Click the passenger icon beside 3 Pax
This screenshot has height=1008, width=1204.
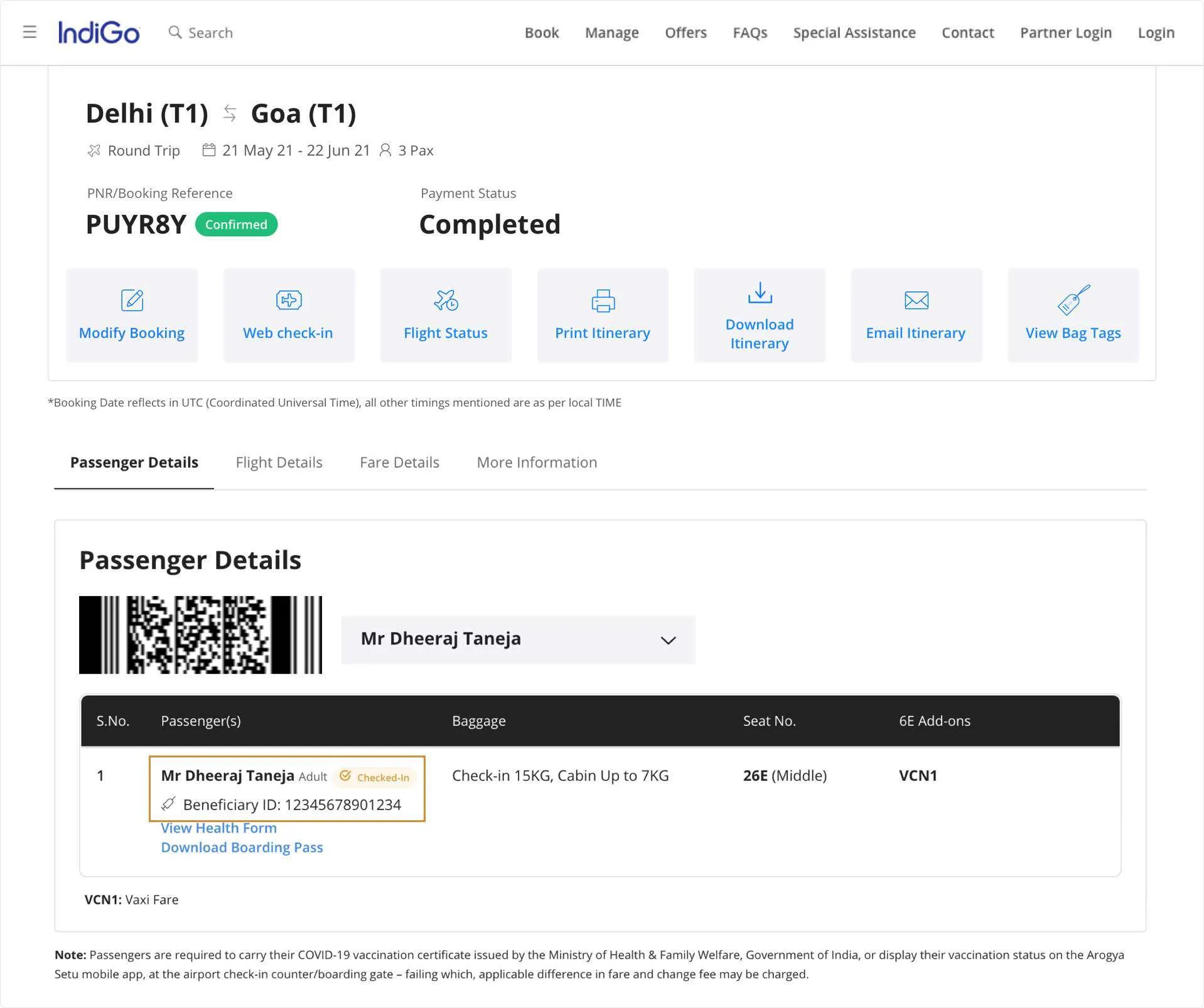pyautogui.click(x=385, y=150)
